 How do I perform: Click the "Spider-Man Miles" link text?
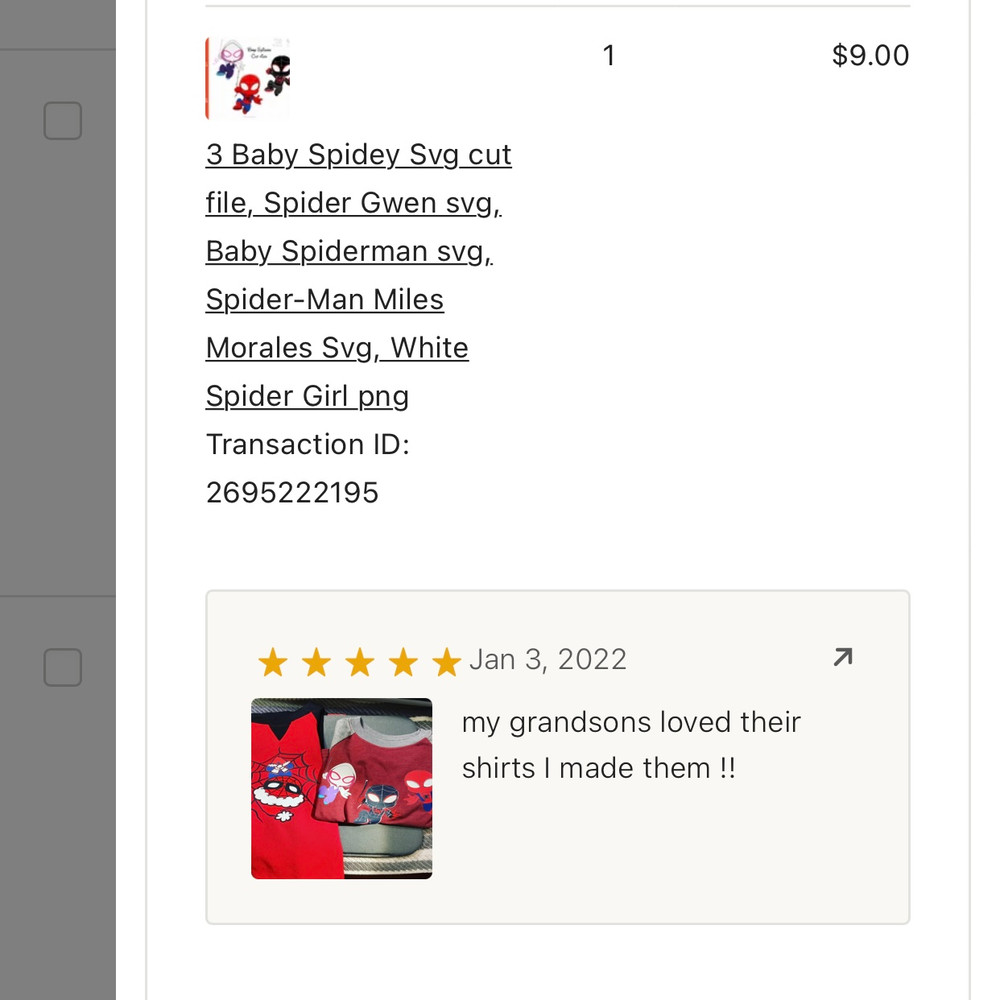(324, 300)
